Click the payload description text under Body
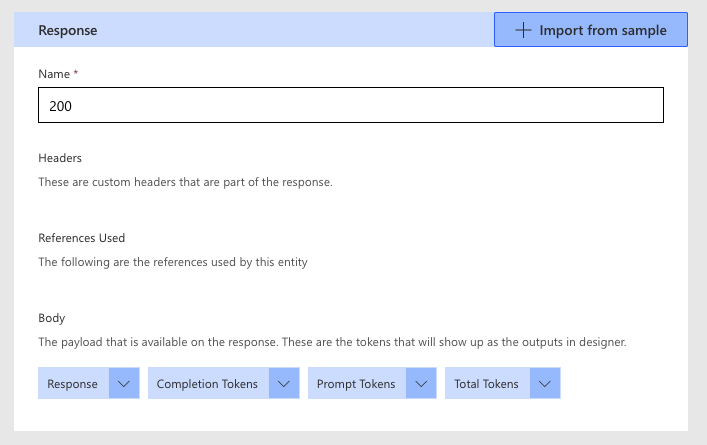 point(332,342)
